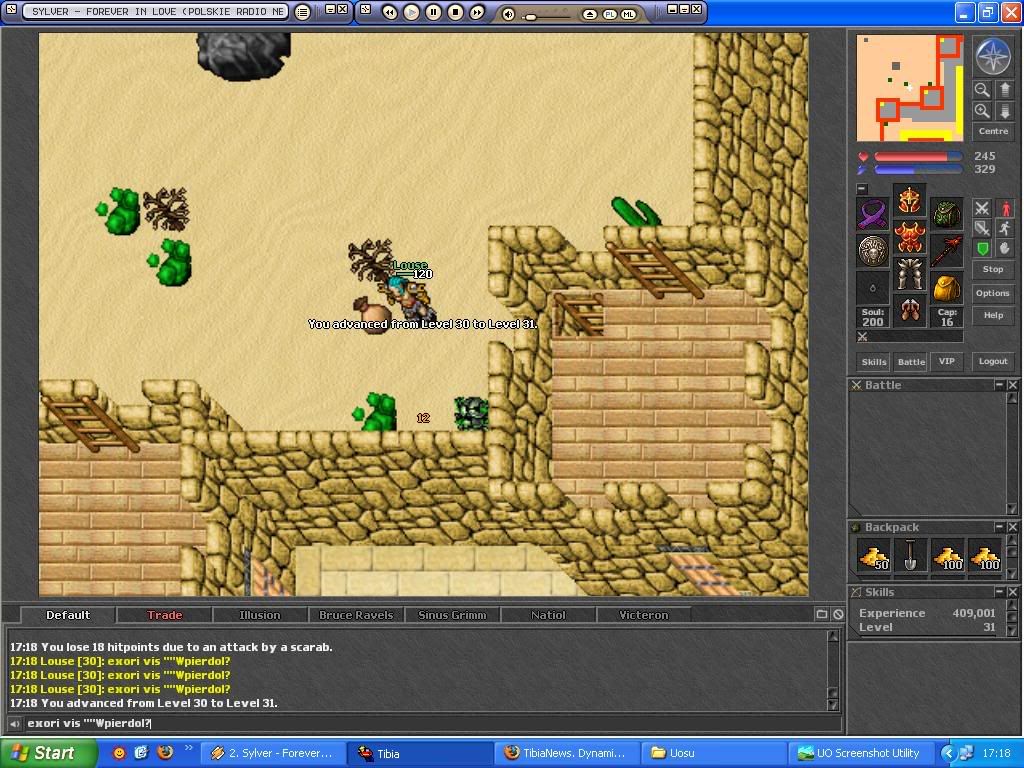Click the Stop button
Viewport: 1024px width, 768px height.
tap(993, 269)
